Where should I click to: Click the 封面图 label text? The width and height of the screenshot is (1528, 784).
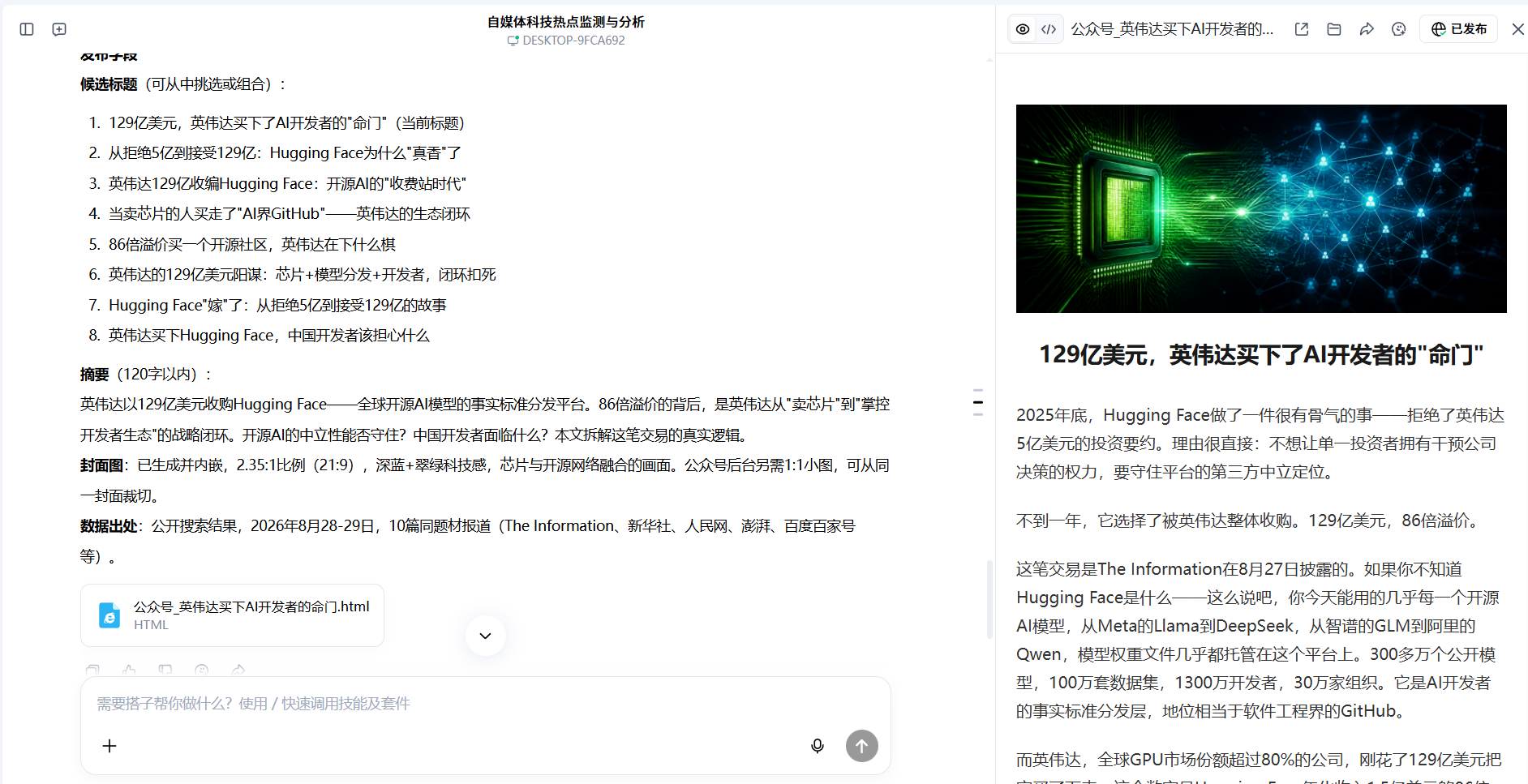click(101, 465)
